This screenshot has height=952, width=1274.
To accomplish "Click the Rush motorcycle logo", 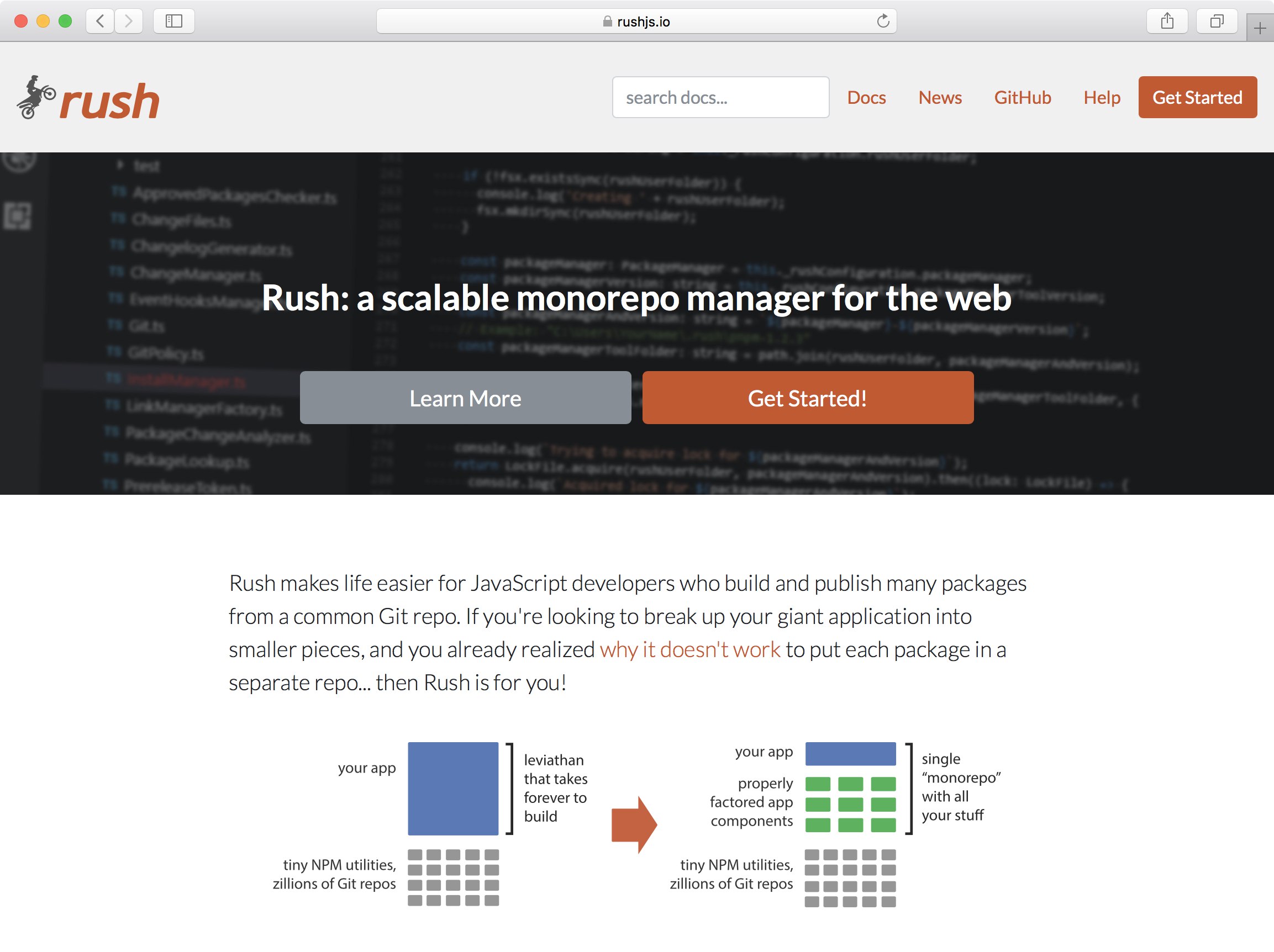I will click(x=87, y=98).
